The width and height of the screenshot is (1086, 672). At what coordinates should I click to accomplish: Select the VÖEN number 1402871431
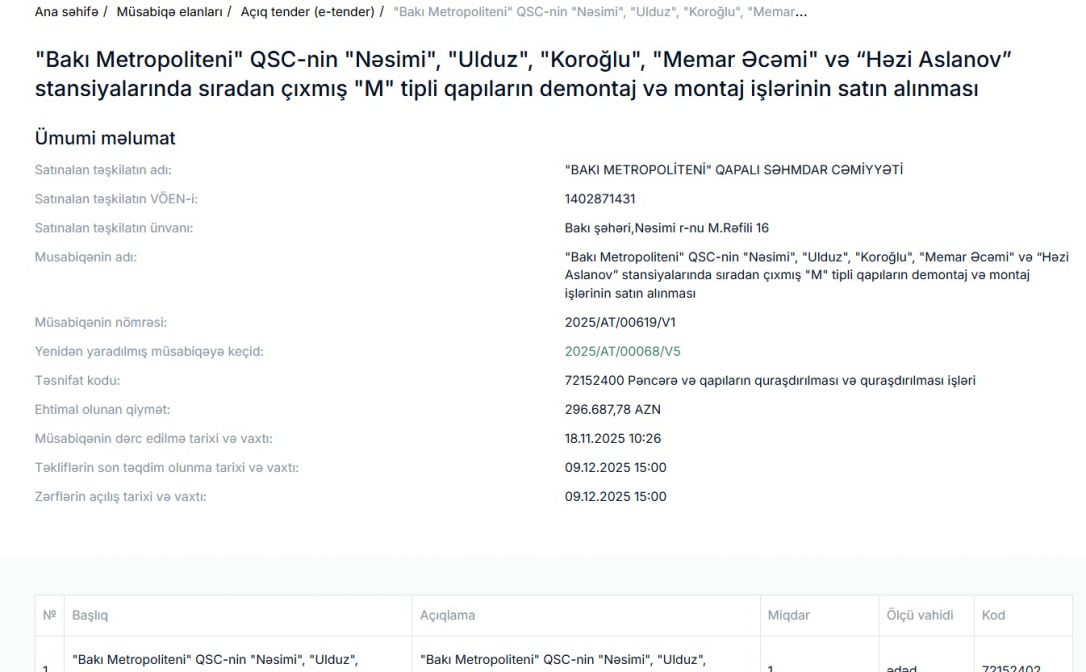[600, 199]
